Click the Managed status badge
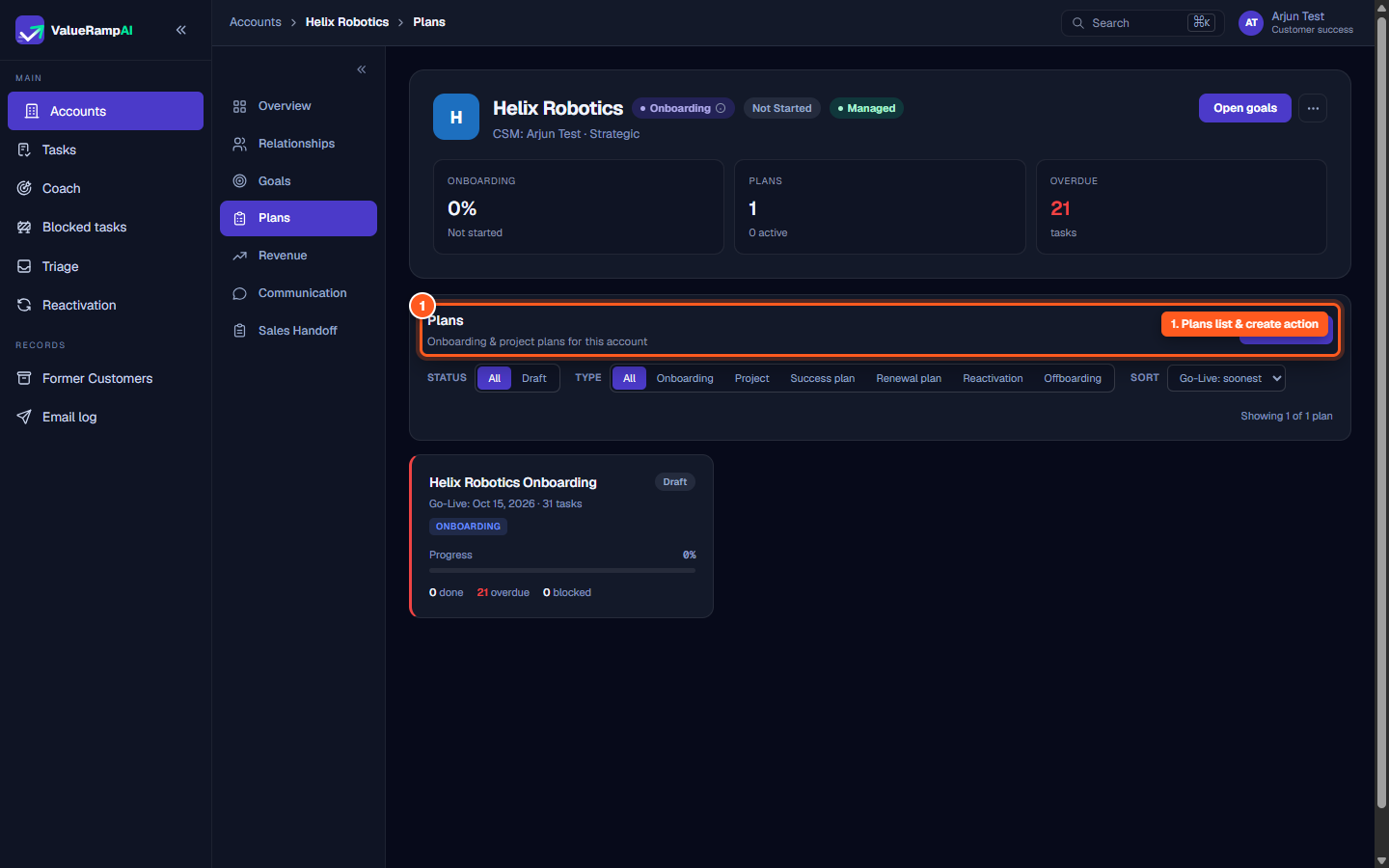The image size is (1389, 868). 866,108
